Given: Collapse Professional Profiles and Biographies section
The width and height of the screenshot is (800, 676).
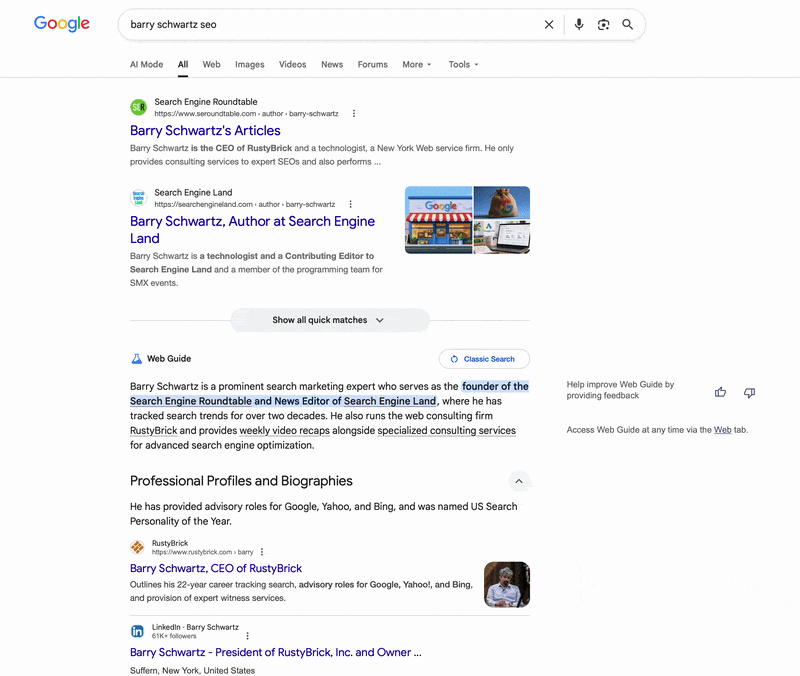Looking at the screenshot, I should click(x=519, y=481).
